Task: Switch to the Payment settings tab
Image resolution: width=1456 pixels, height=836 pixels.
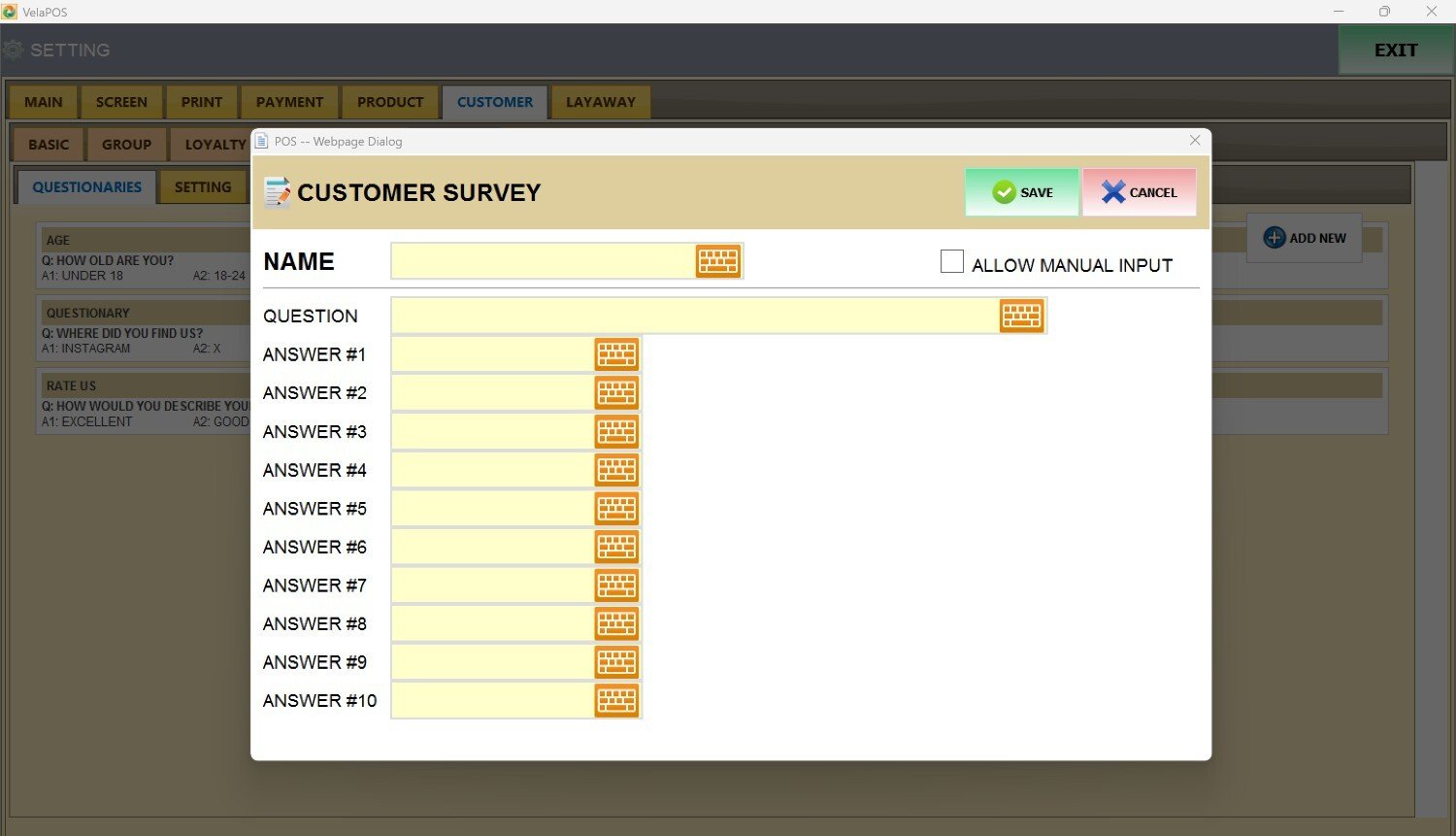Action: pyautogui.click(x=289, y=102)
